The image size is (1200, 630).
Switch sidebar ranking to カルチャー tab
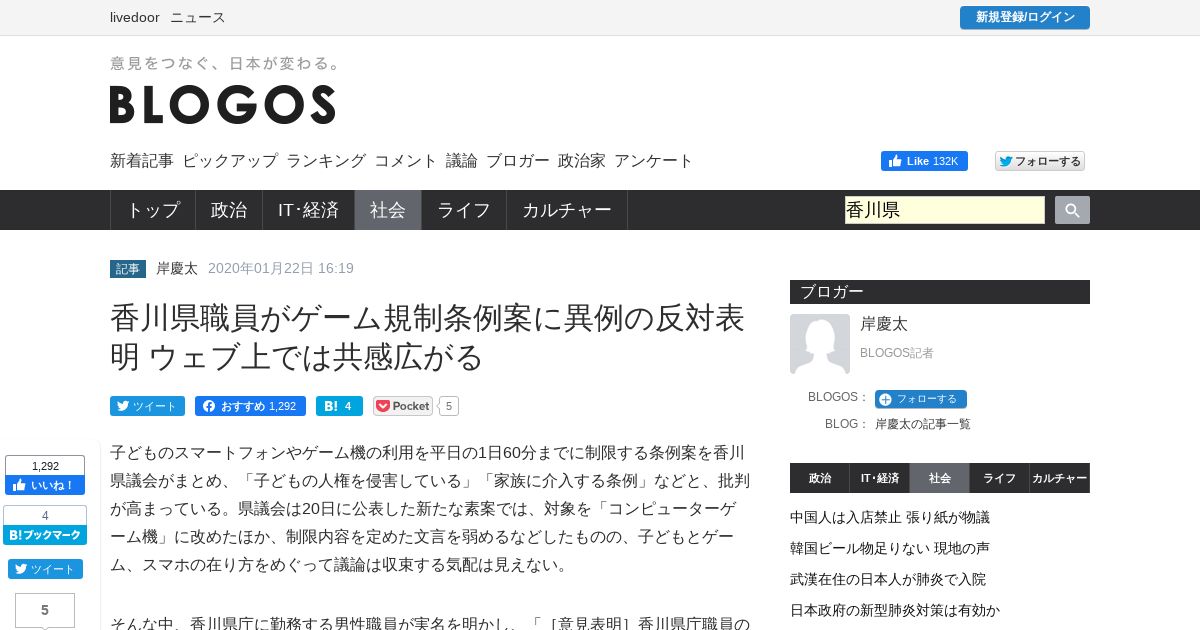[x=1060, y=478]
